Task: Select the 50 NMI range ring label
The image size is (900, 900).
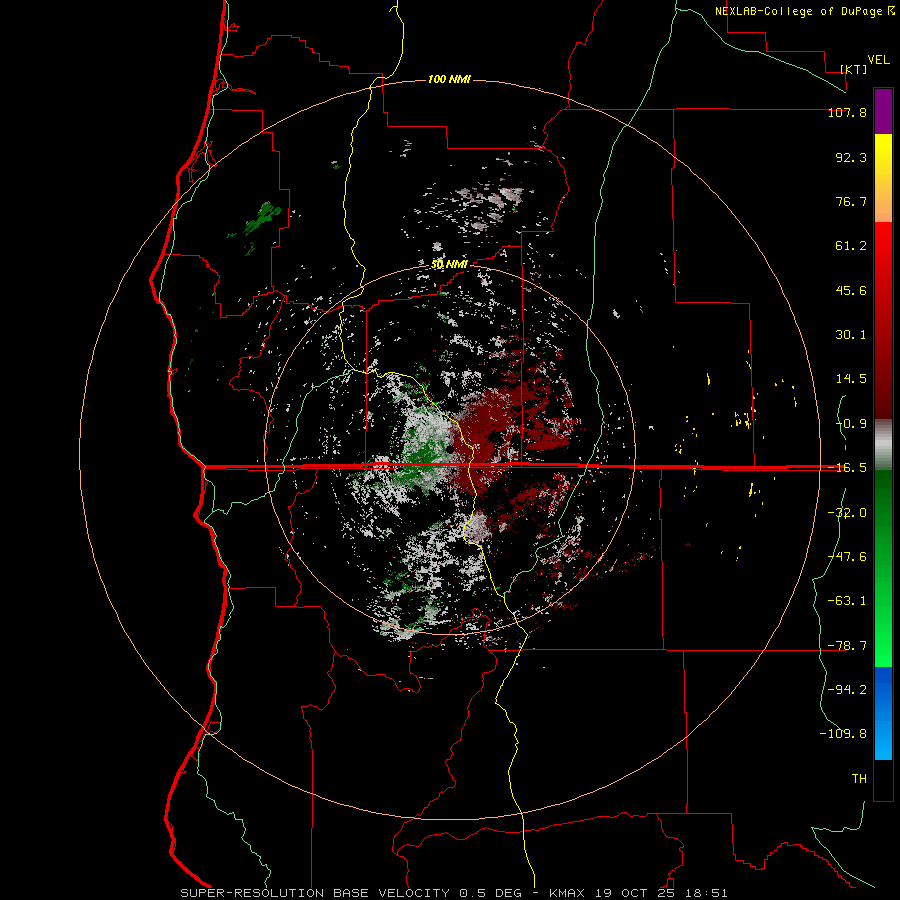Action: click(449, 265)
